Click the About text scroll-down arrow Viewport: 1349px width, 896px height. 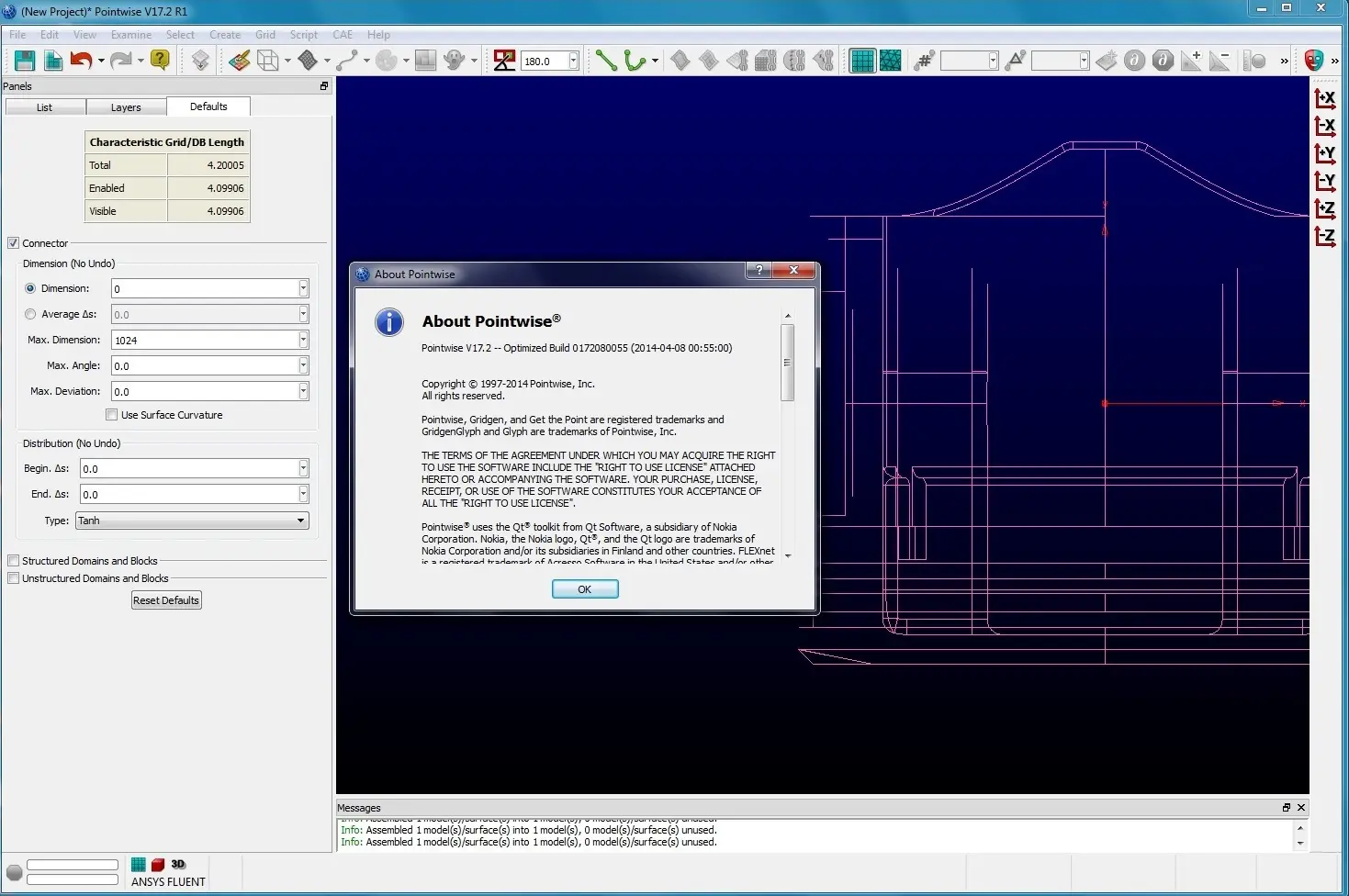787,556
